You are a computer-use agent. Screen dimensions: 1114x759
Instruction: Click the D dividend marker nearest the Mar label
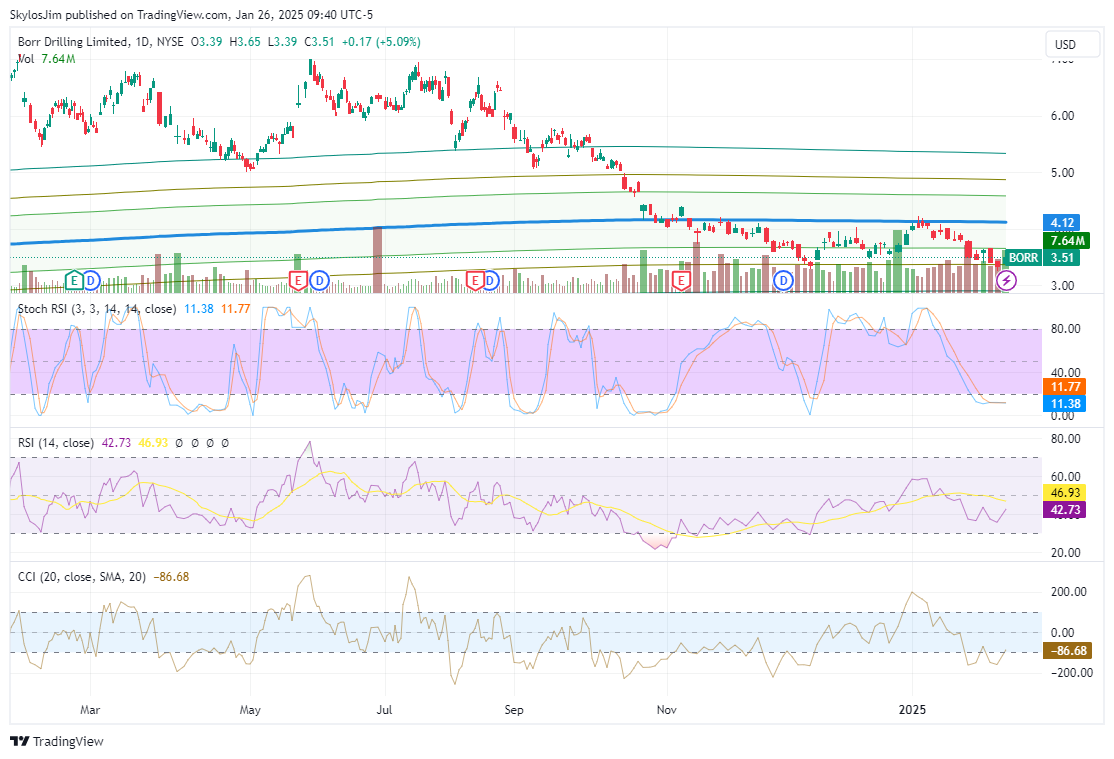(x=92, y=281)
